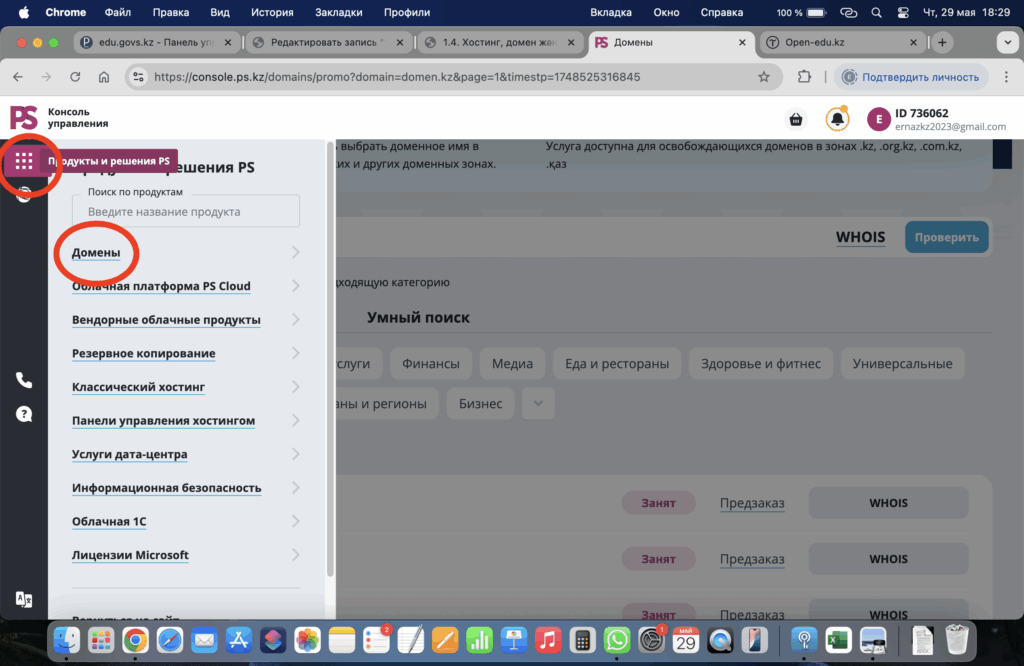Select the Облачная платформа PS Cloud link

161,286
